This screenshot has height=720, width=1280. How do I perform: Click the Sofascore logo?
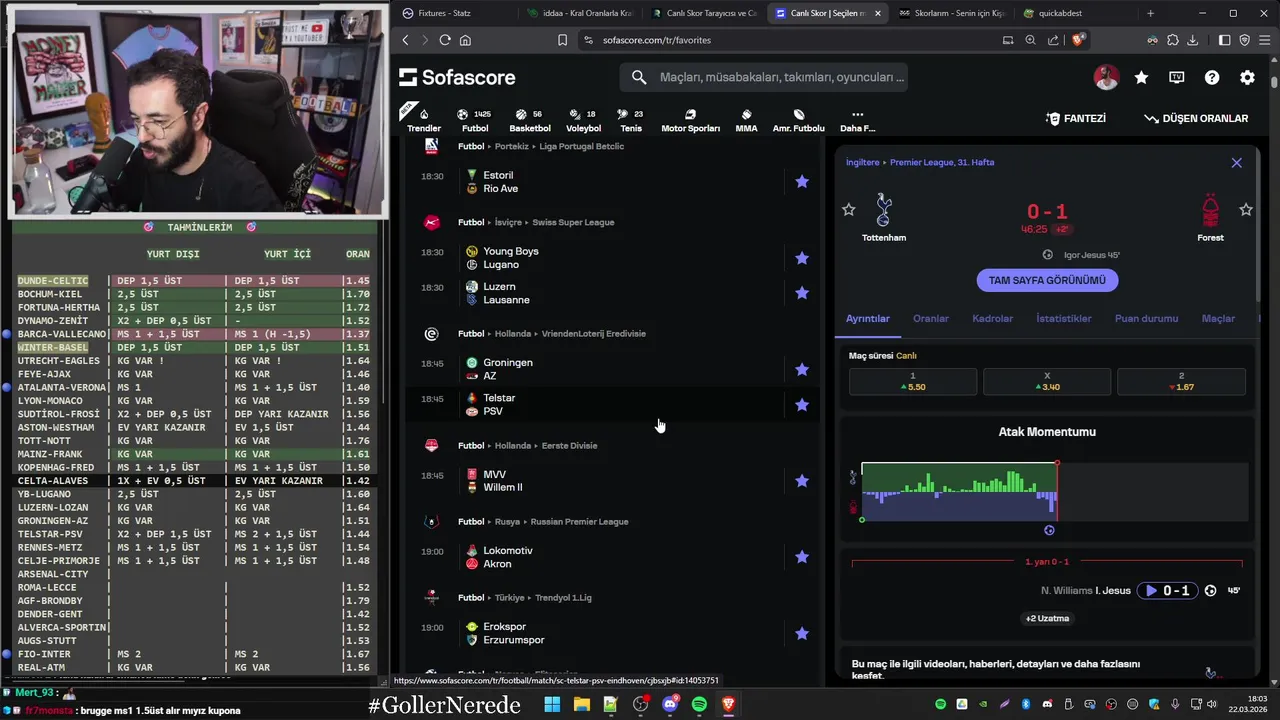click(457, 77)
